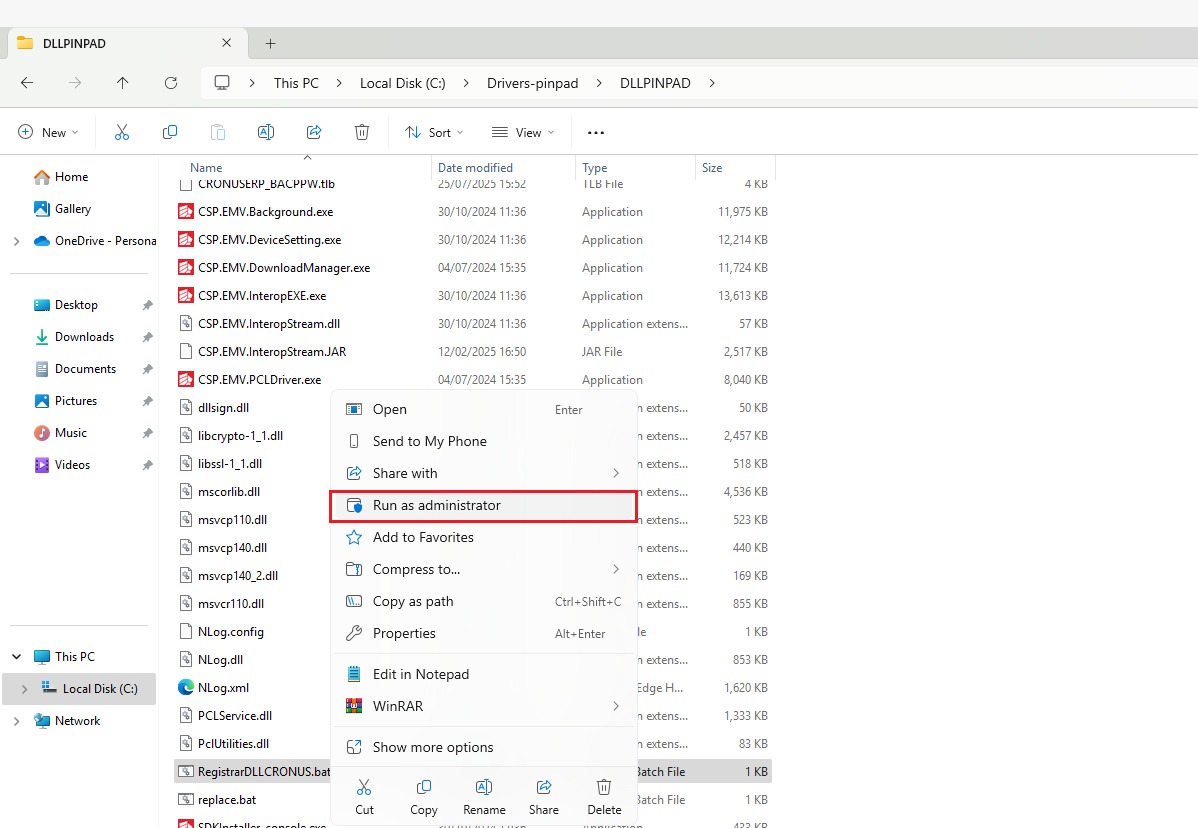The image size is (1198, 828).
Task: Click Share icon in context menu
Action: coord(544,797)
